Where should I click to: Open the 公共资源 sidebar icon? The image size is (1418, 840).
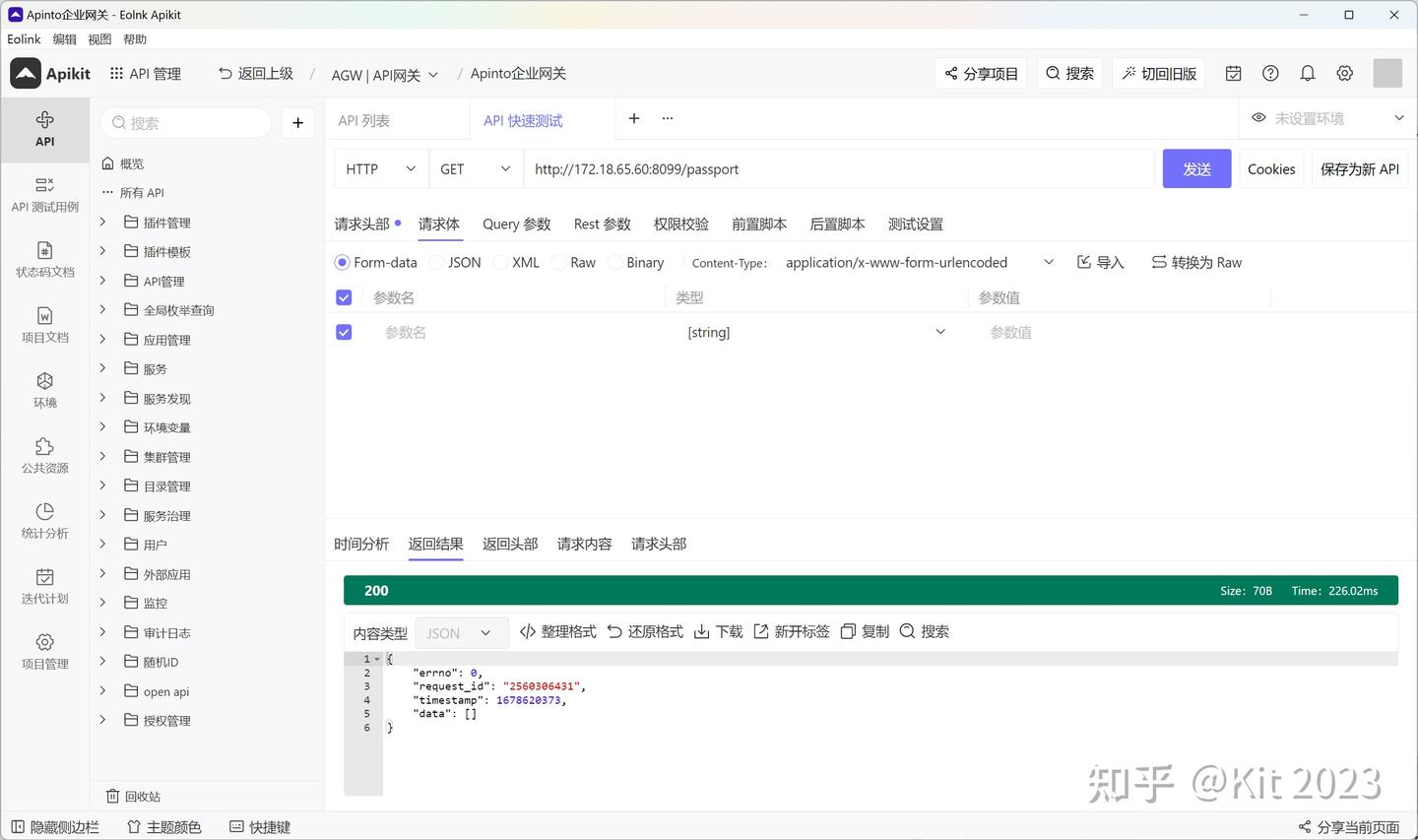click(x=44, y=456)
